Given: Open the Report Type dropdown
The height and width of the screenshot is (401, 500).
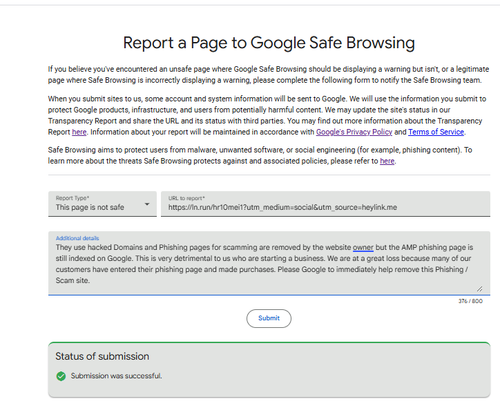Looking at the screenshot, I should (102, 204).
